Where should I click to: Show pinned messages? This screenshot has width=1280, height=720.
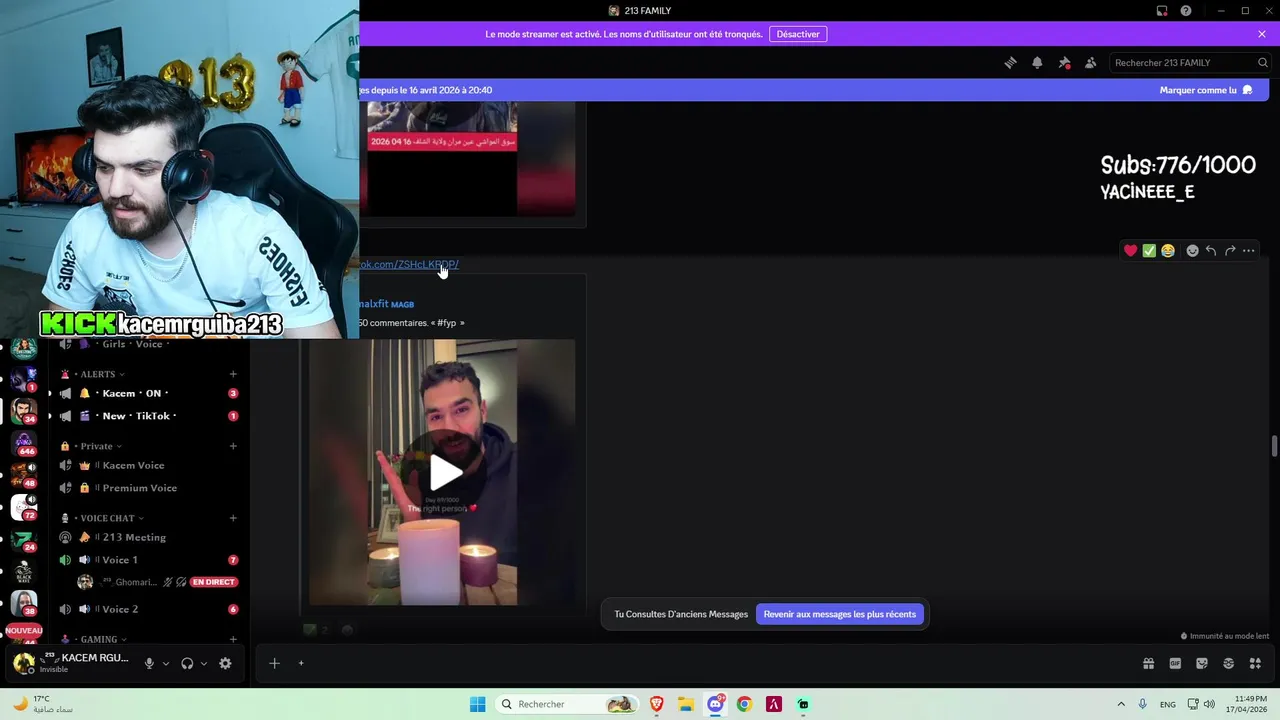pyautogui.click(x=1064, y=62)
